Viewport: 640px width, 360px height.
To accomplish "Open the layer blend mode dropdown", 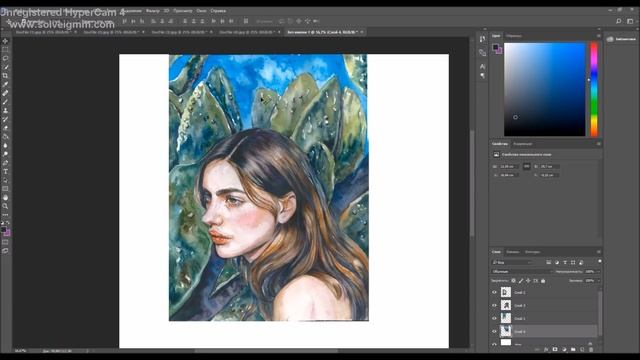I will point(522,271).
